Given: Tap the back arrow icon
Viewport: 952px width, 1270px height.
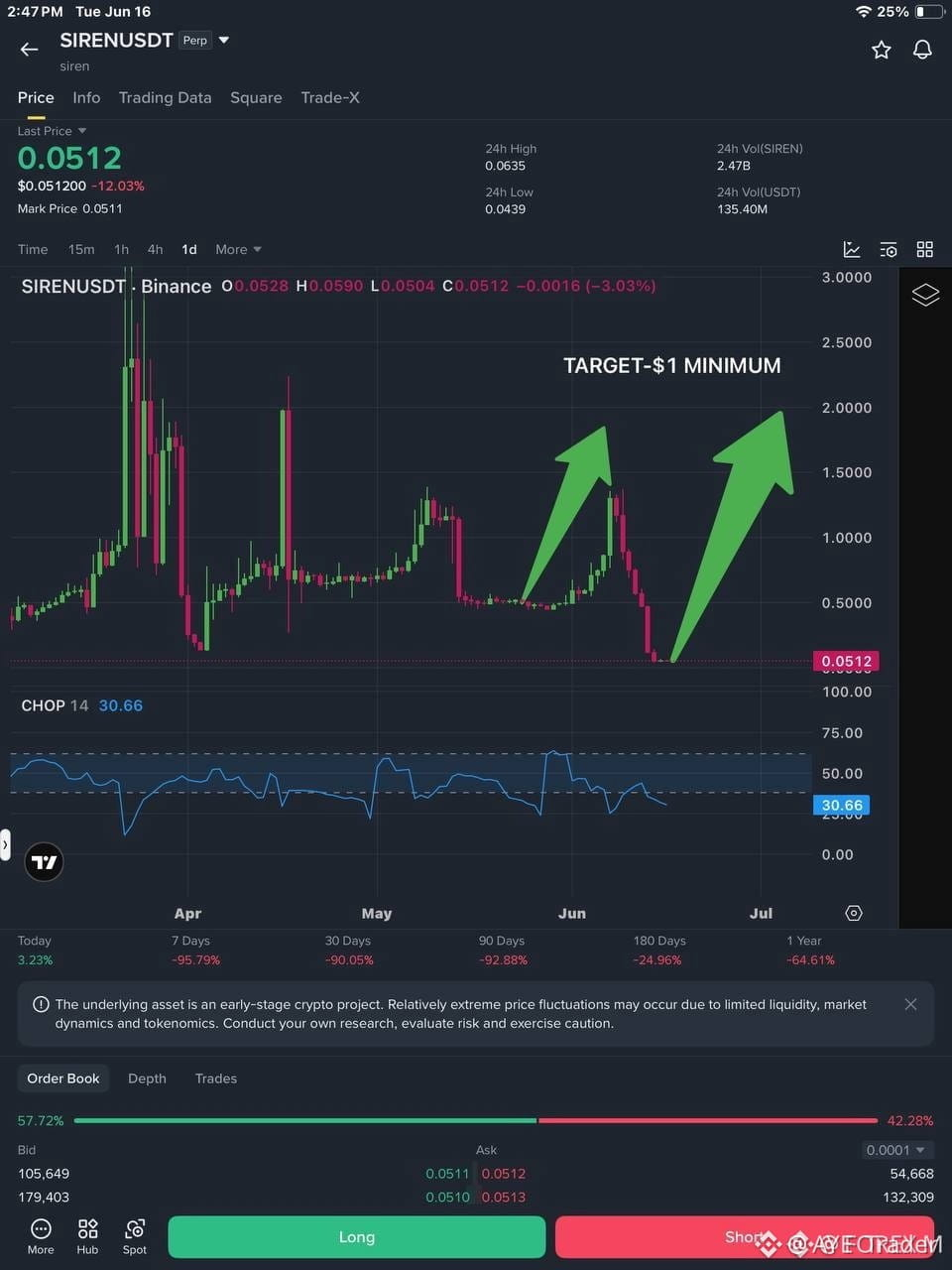Looking at the screenshot, I should [x=29, y=49].
